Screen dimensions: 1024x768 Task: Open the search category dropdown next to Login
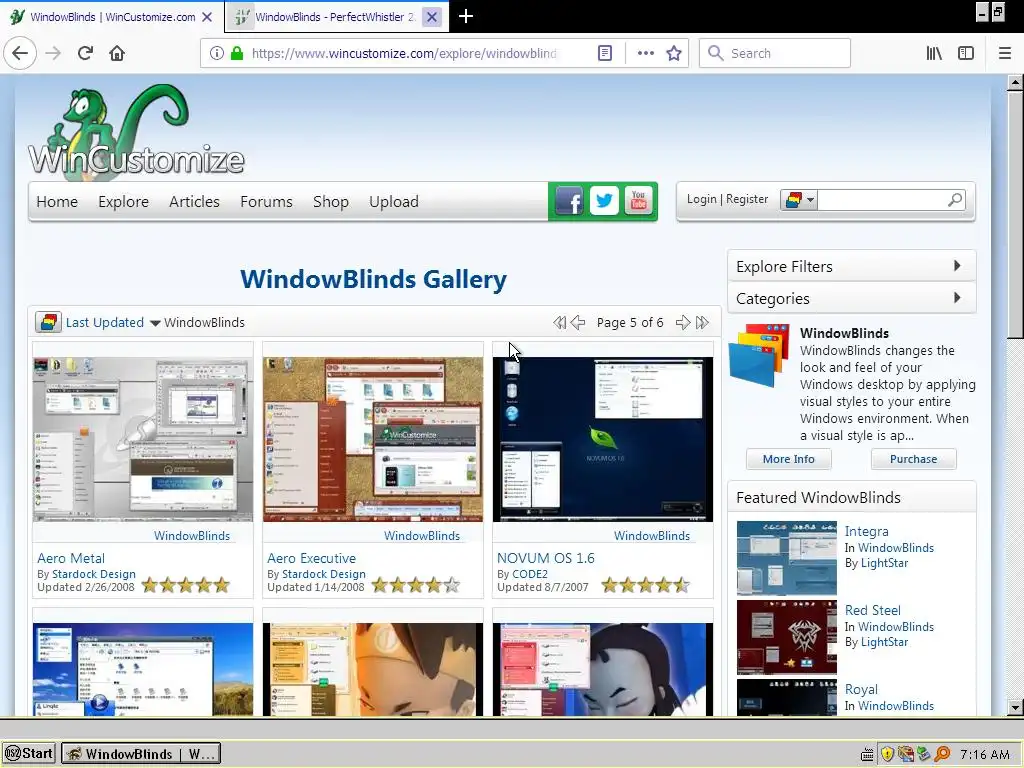(799, 200)
